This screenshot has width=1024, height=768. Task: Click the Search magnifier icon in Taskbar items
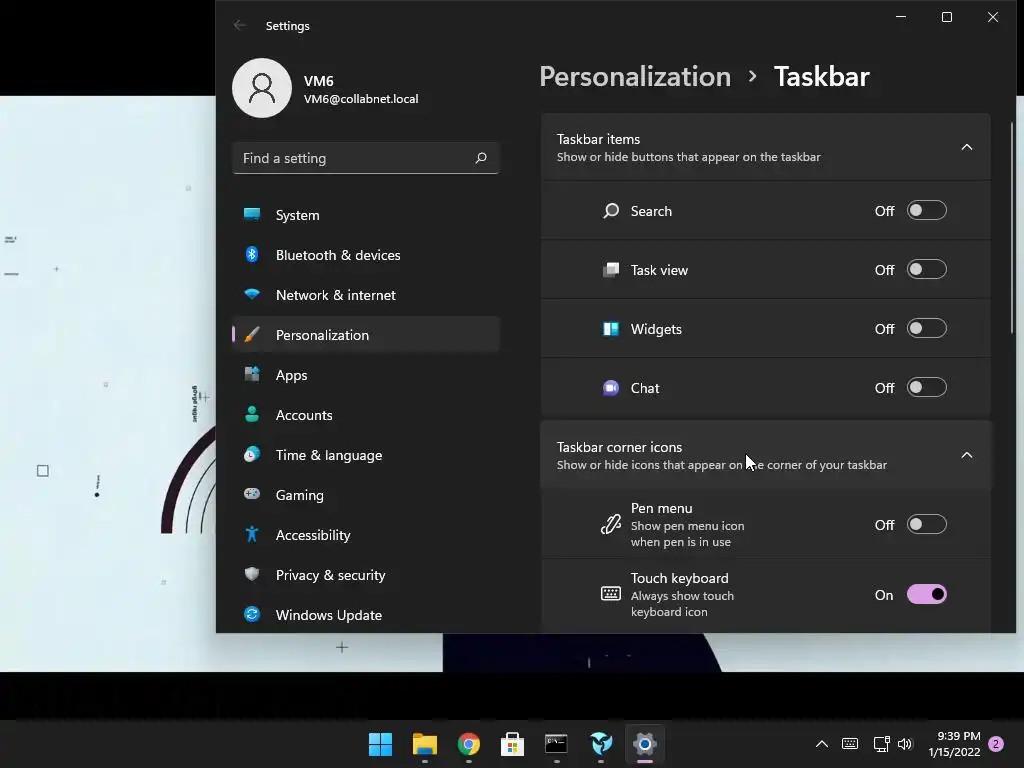(611, 210)
